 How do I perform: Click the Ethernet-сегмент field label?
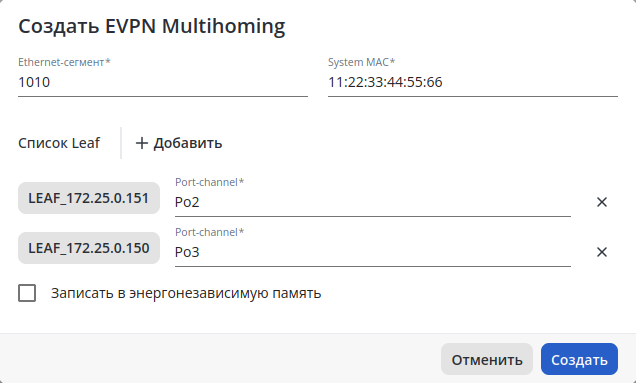pos(64,62)
